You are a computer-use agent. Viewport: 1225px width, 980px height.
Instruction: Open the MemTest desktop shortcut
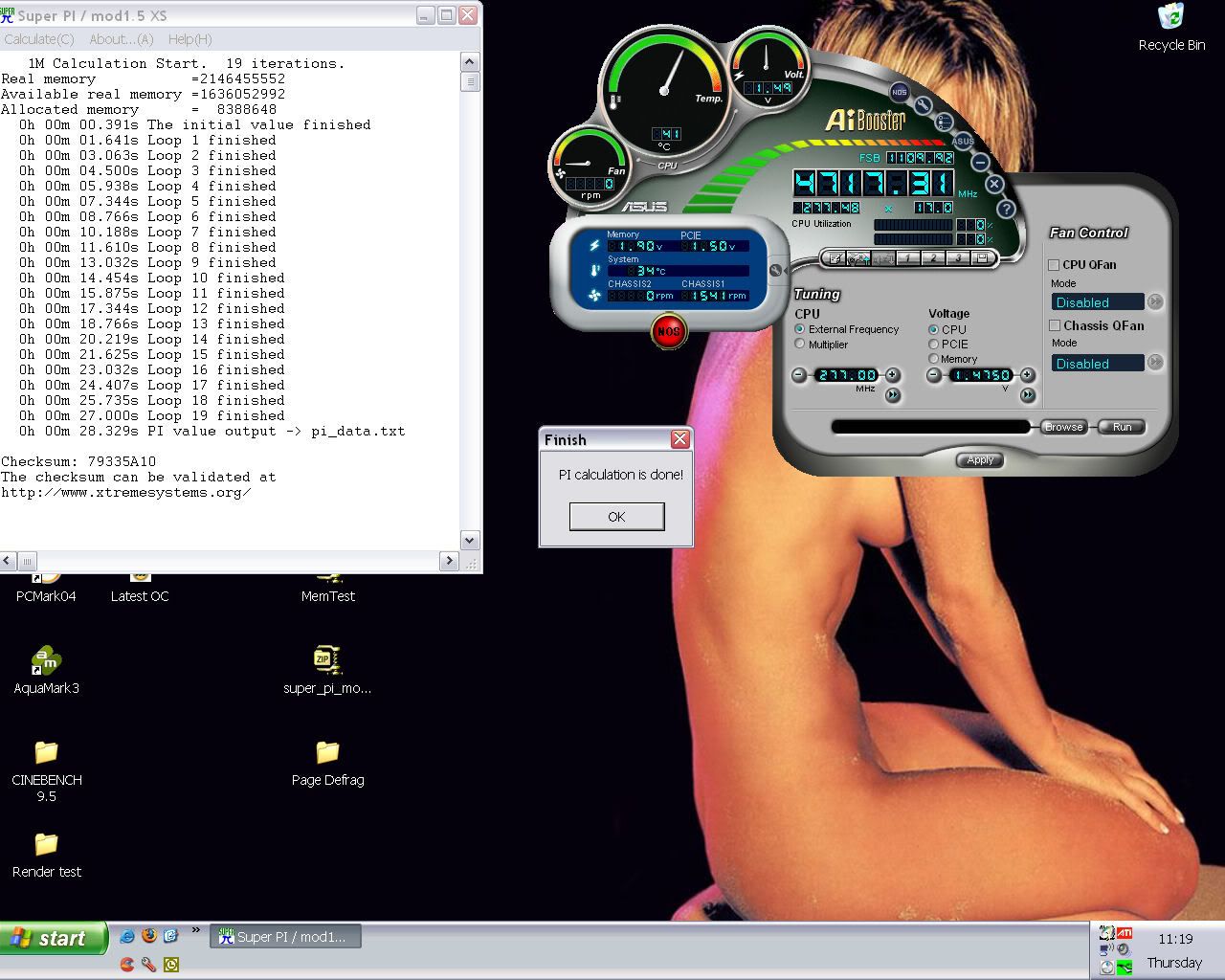(x=327, y=587)
